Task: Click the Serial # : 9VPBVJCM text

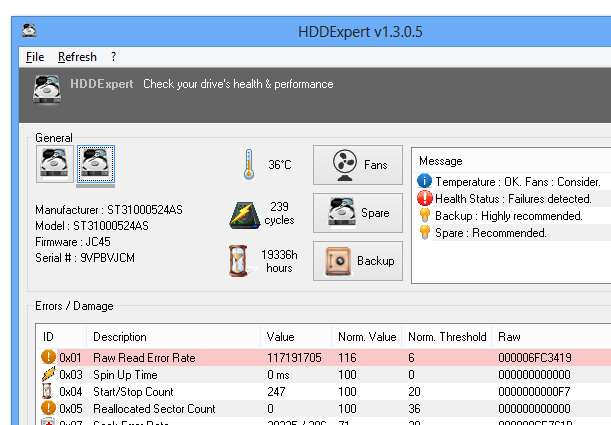Action: (85, 258)
